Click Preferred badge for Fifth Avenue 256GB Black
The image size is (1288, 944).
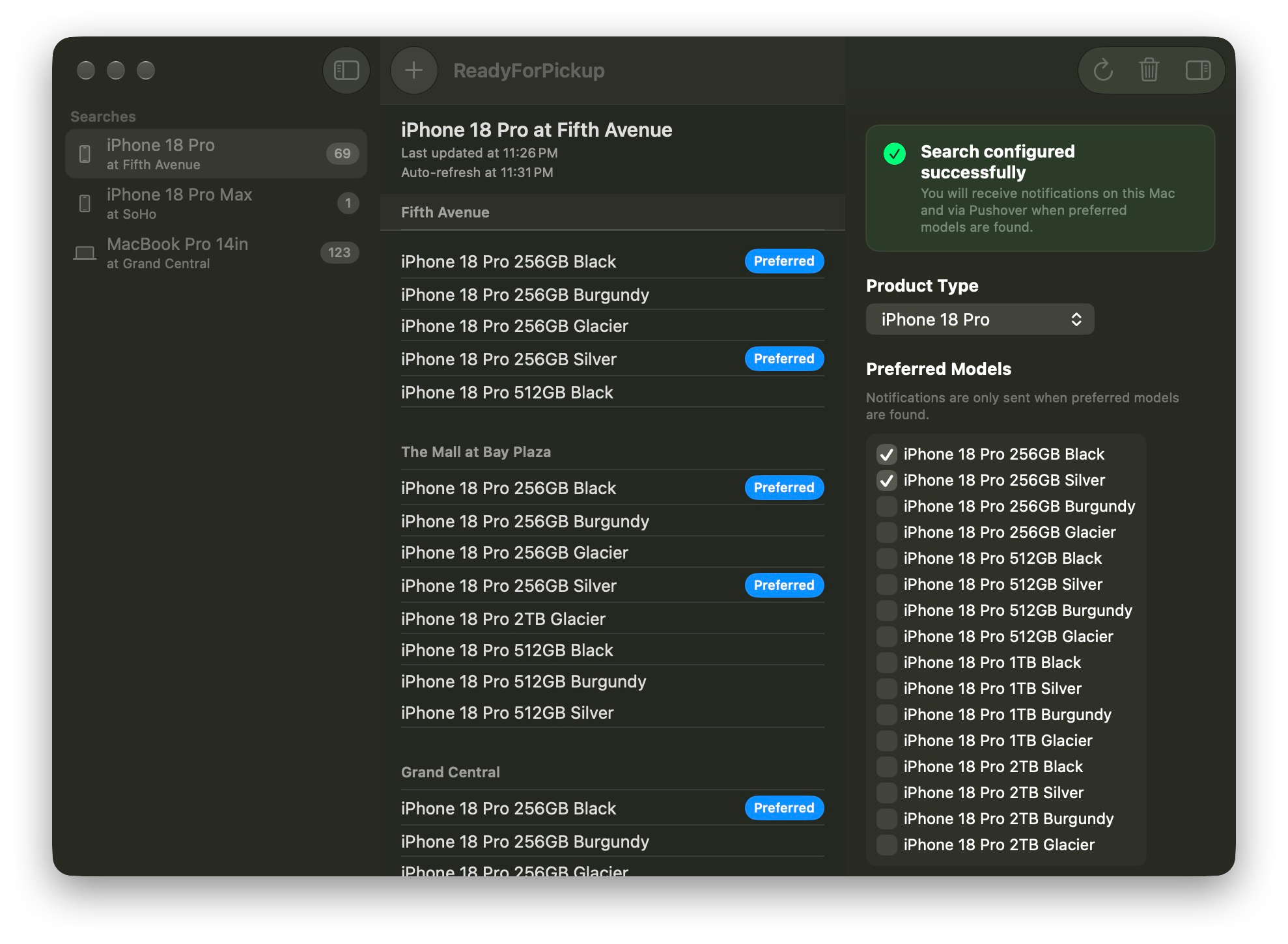click(784, 261)
